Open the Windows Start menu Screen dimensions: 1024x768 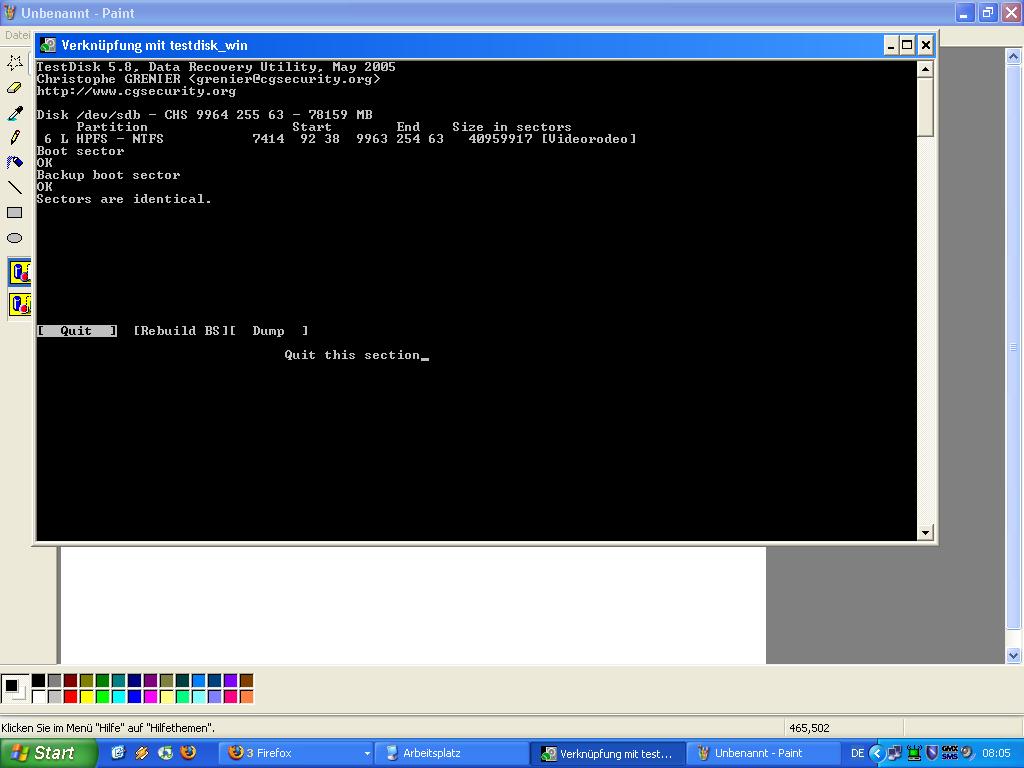(x=47, y=753)
